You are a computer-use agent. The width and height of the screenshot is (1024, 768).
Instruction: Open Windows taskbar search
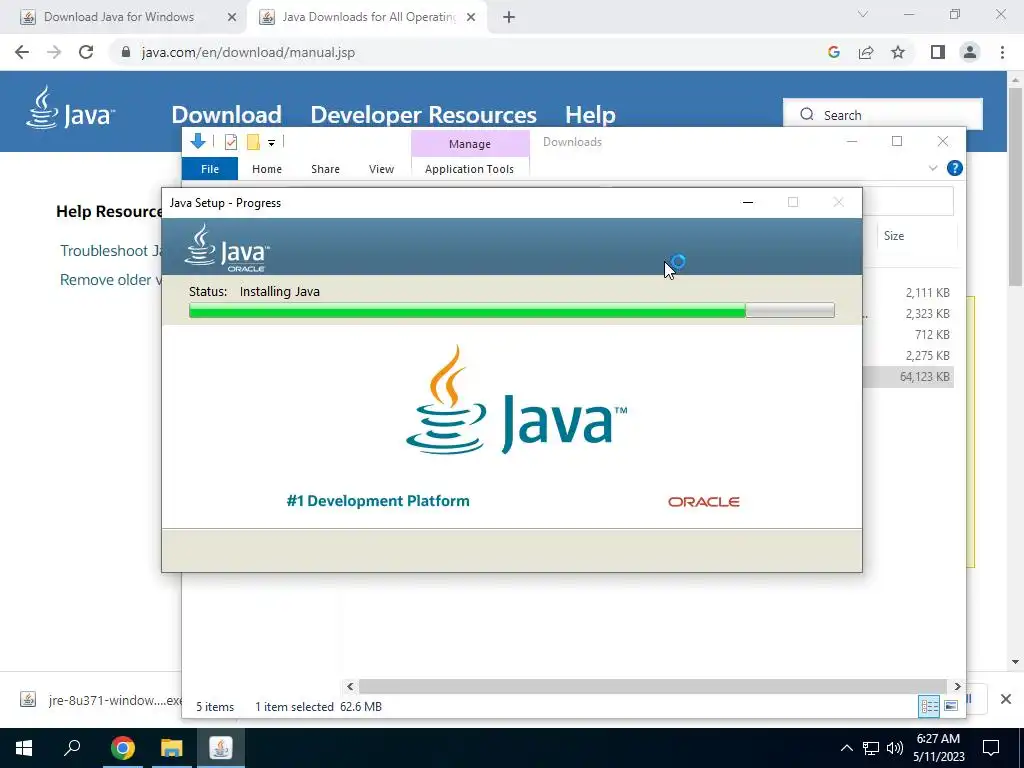(72, 748)
